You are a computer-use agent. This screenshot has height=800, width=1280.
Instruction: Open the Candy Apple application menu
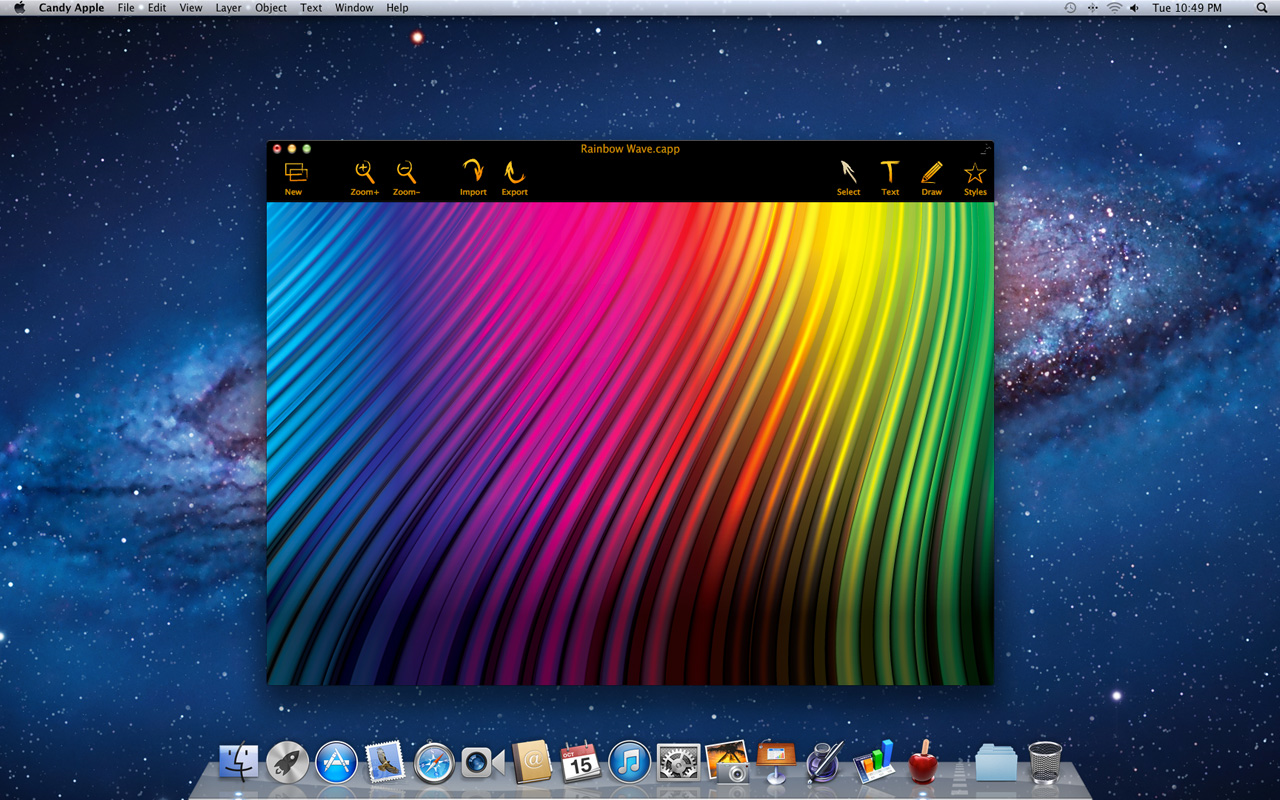pos(71,8)
